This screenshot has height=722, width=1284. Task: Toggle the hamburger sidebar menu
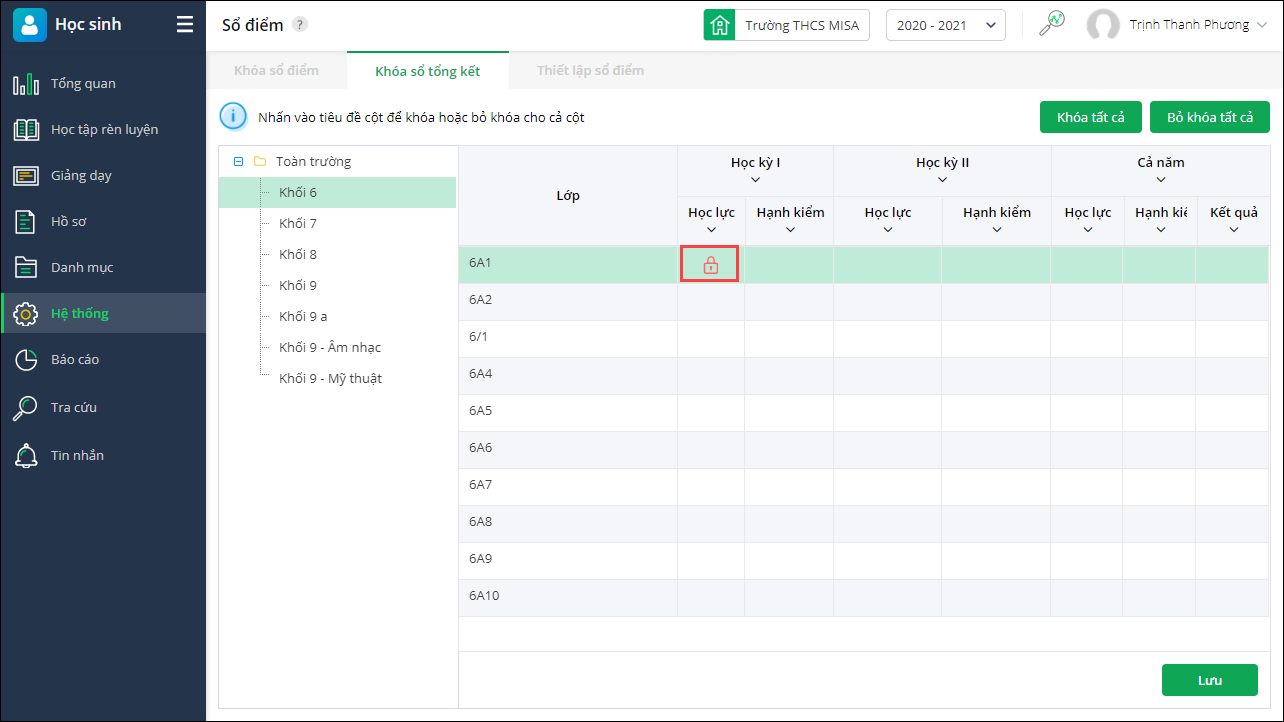click(185, 25)
